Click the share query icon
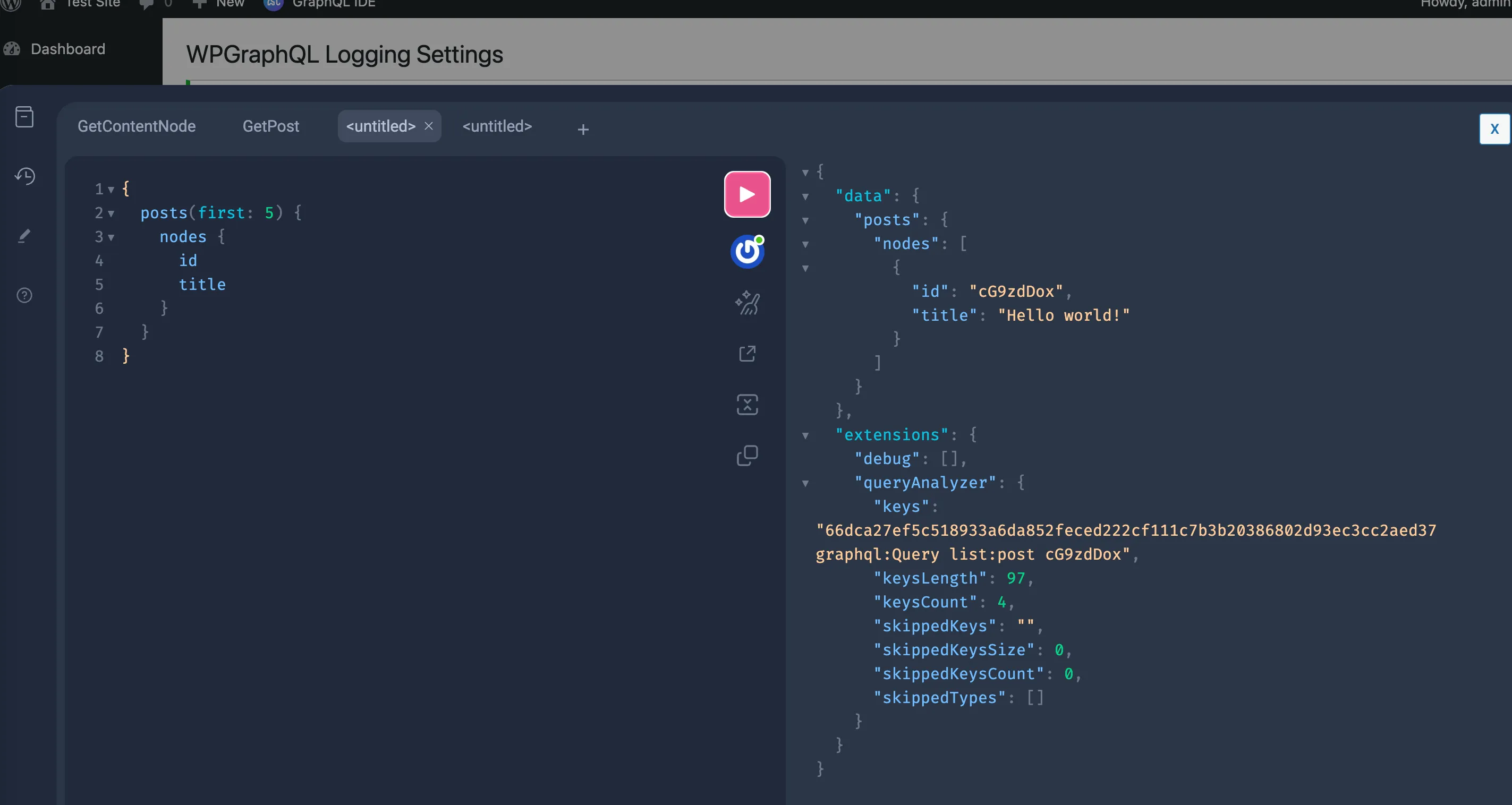 [746, 353]
